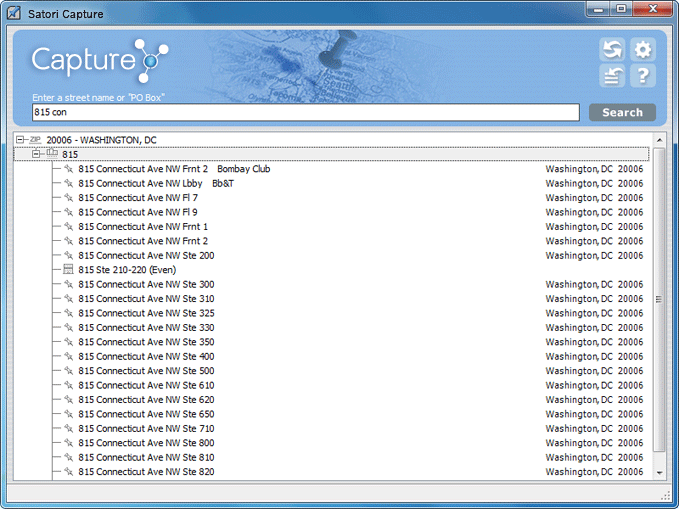Focus the street name search field
679x509 pixels.
click(306, 112)
